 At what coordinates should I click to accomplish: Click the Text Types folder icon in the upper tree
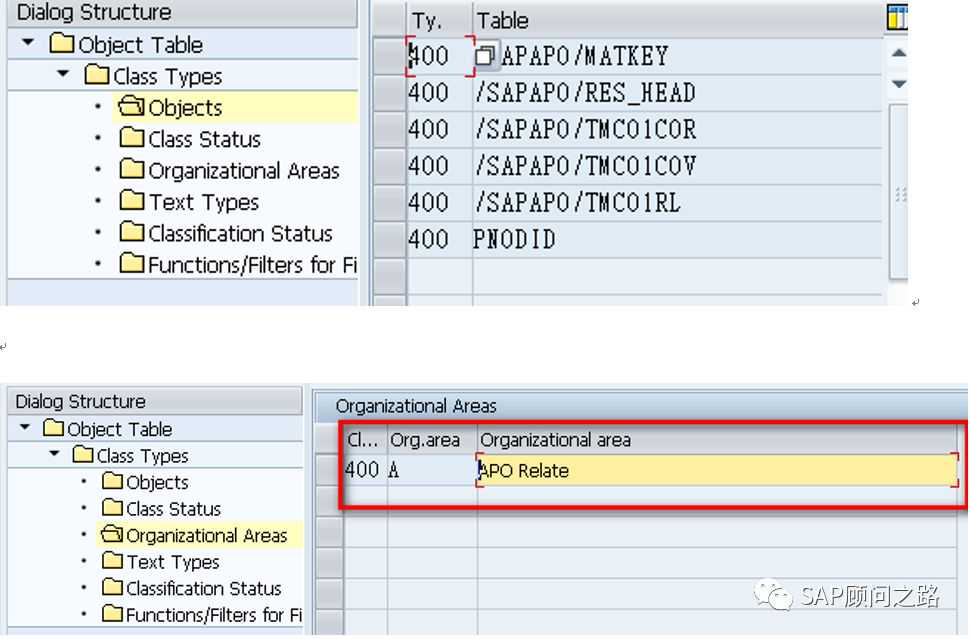pyautogui.click(x=131, y=201)
